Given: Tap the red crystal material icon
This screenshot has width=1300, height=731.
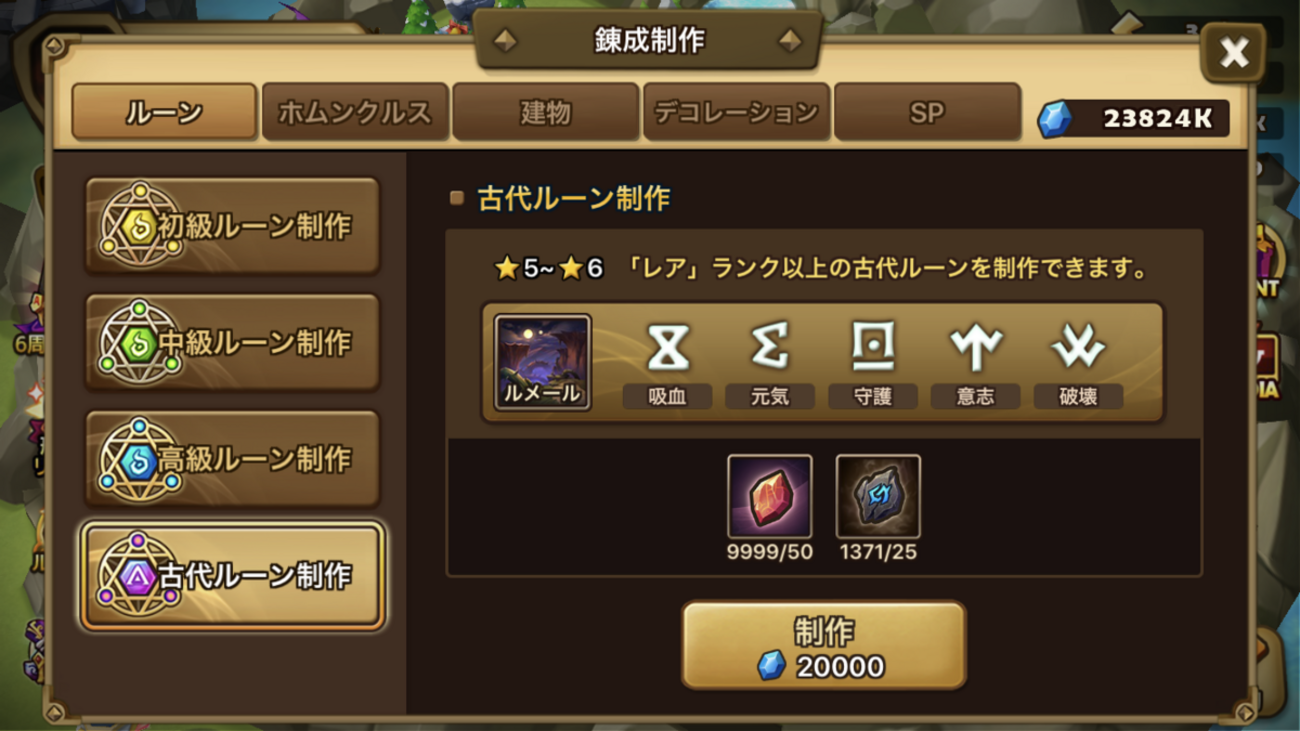Looking at the screenshot, I should (770, 497).
